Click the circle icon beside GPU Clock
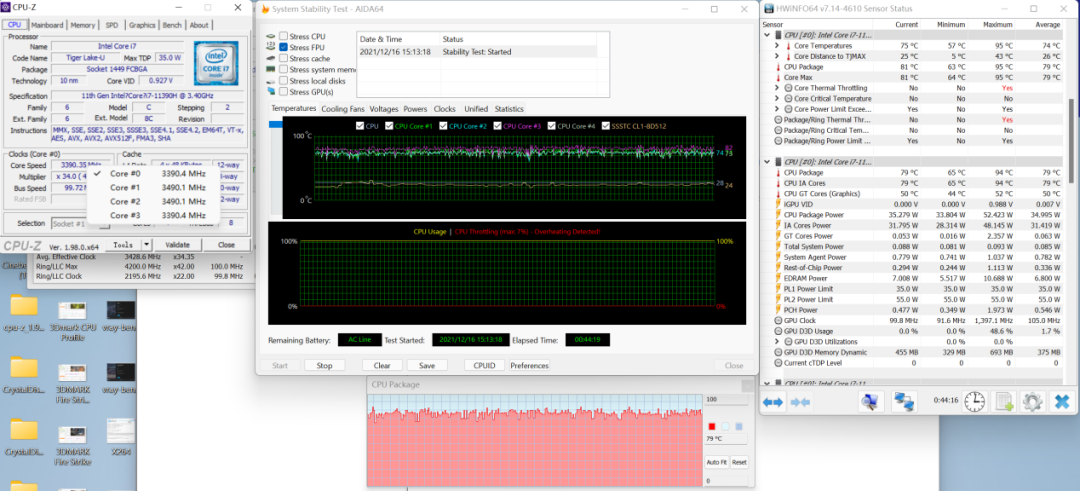 tap(779, 320)
